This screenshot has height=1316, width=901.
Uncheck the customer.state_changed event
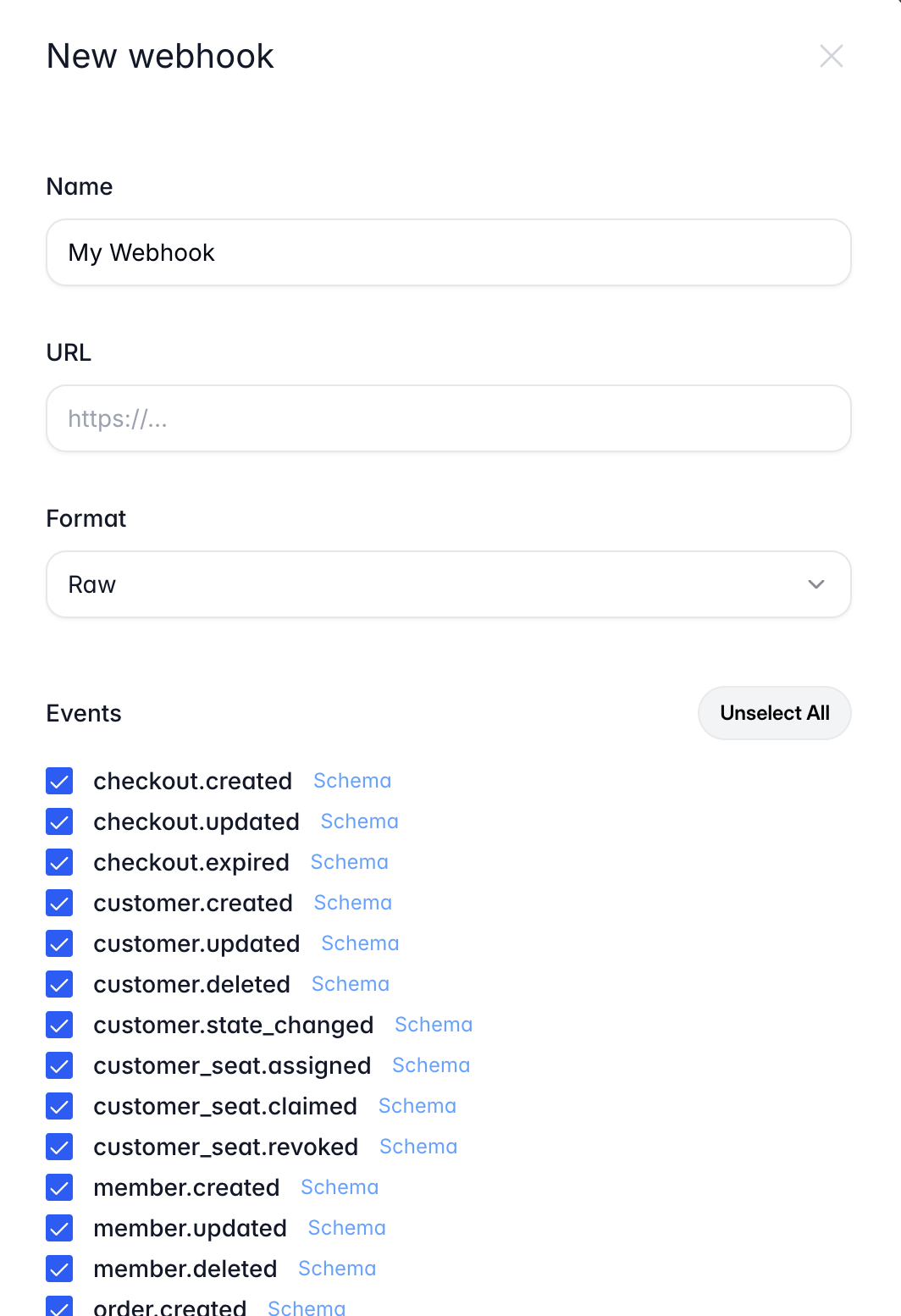[x=59, y=1025]
